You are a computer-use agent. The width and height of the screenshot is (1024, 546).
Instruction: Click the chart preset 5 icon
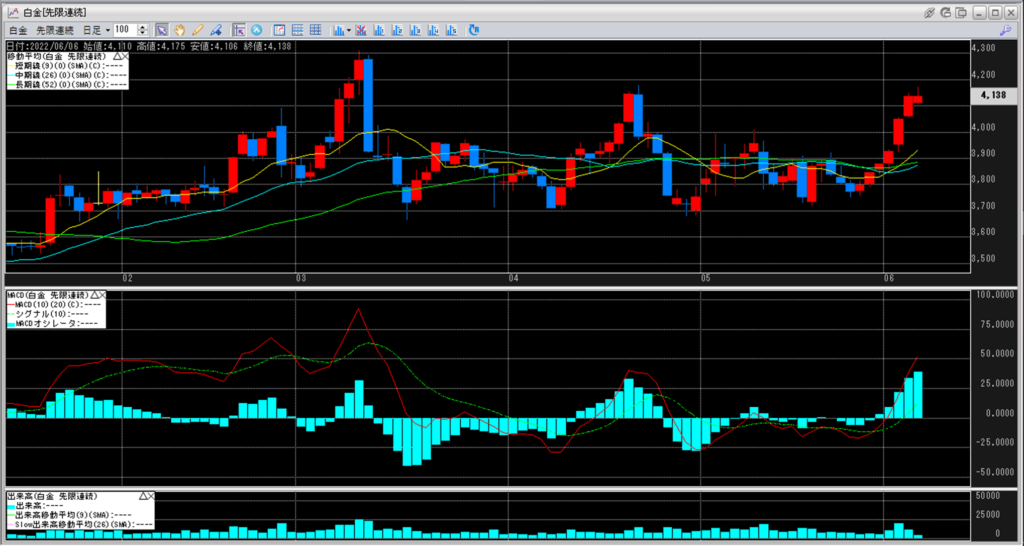[451, 30]
